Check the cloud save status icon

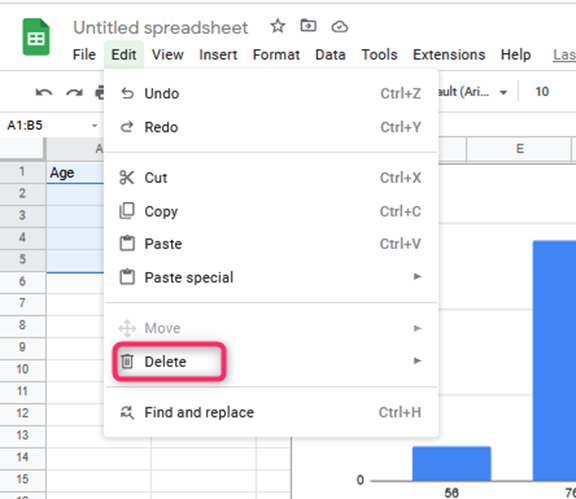pyautogui.click(x=339, y=27)
